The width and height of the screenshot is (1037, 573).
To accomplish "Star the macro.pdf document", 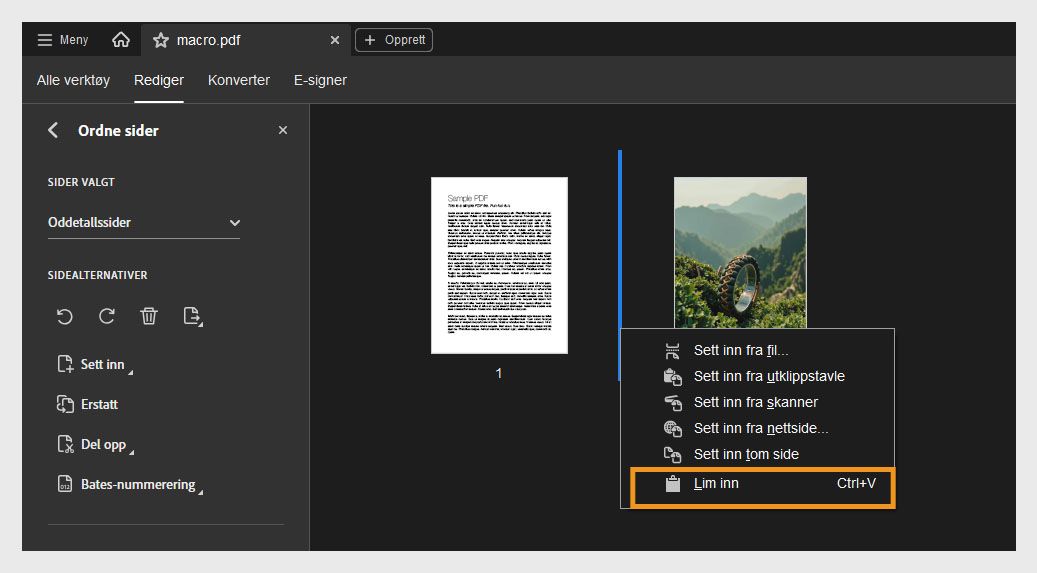I will point(161,40).
